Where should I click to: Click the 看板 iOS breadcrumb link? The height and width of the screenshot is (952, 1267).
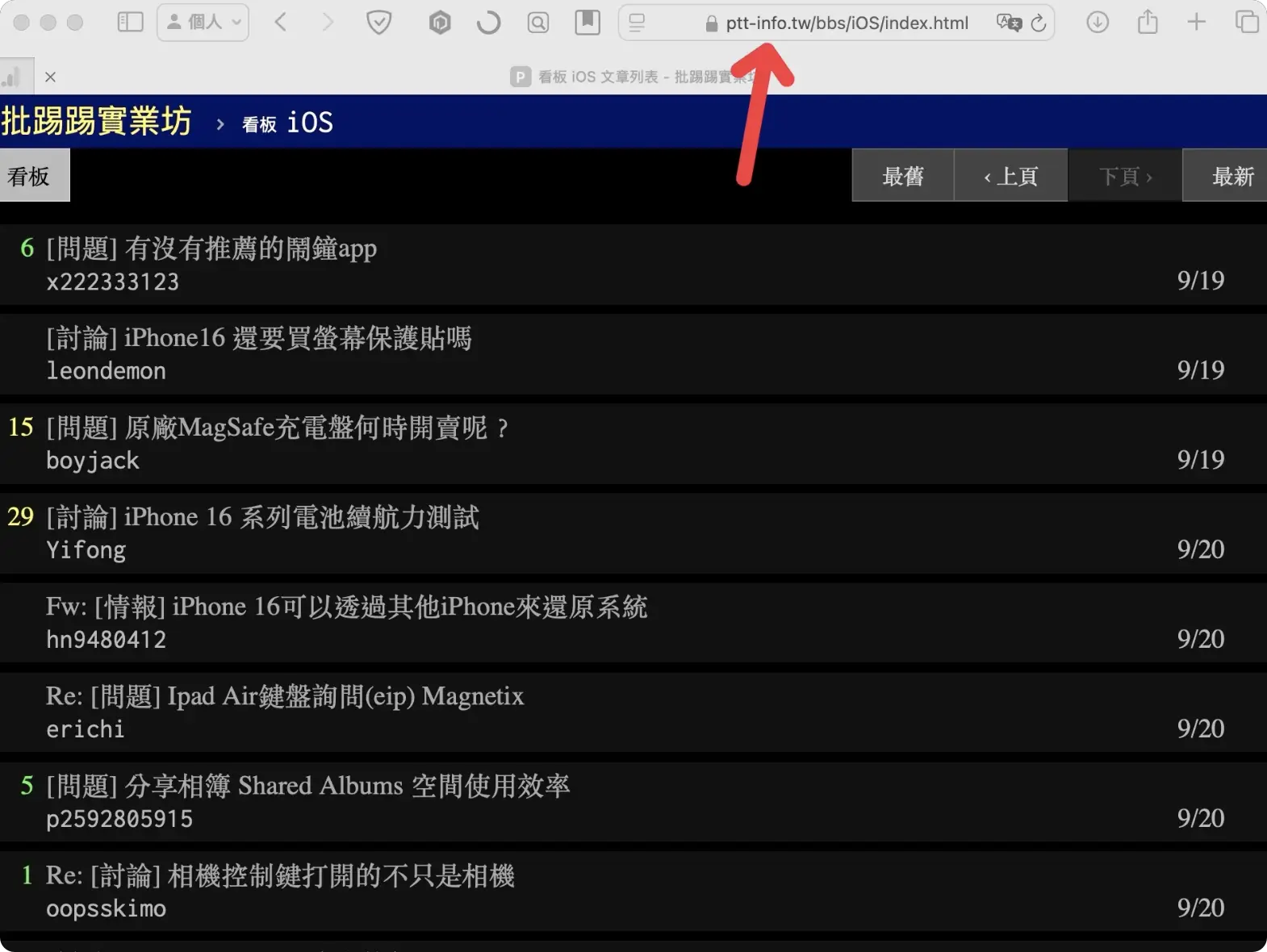point(287,123)
